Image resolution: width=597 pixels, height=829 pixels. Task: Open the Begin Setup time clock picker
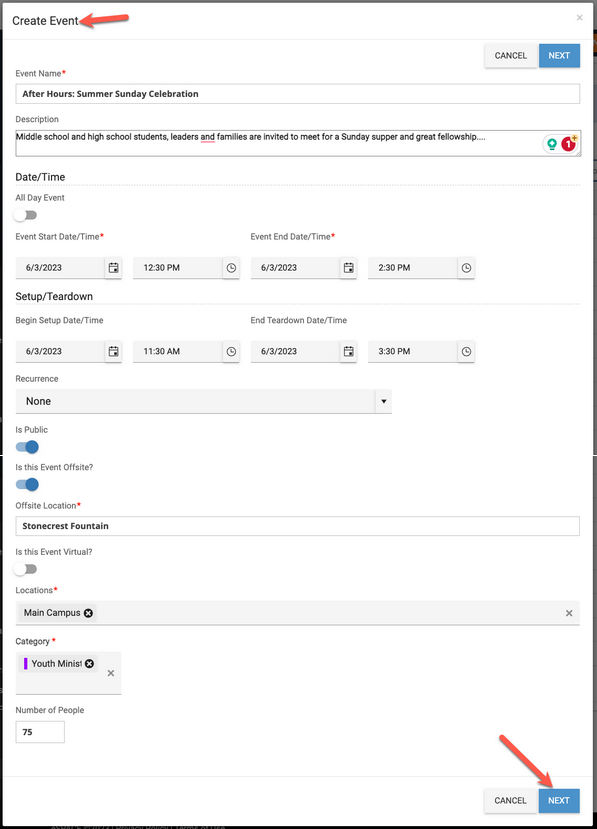tap(231, 352)
